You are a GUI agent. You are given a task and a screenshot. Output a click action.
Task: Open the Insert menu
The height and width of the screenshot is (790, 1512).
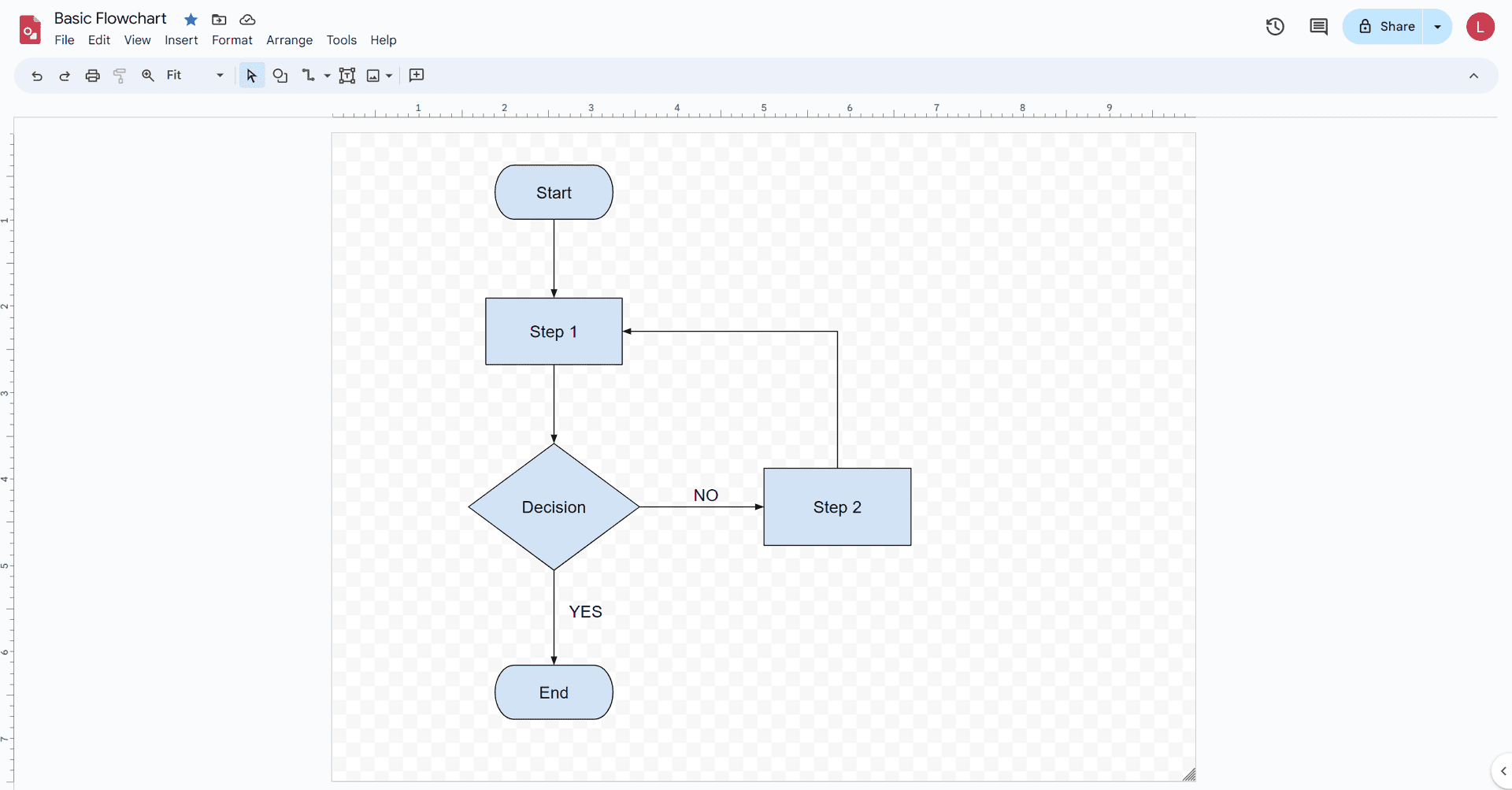[181, 40]
